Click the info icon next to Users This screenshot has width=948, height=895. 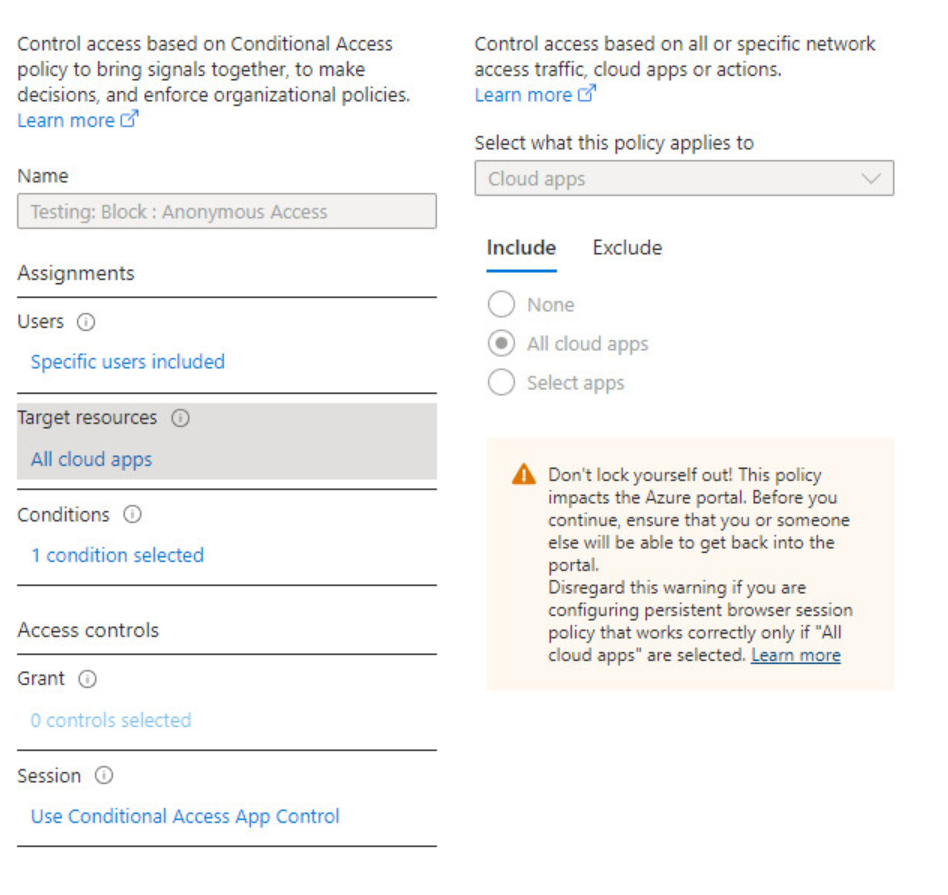point(86,322)
